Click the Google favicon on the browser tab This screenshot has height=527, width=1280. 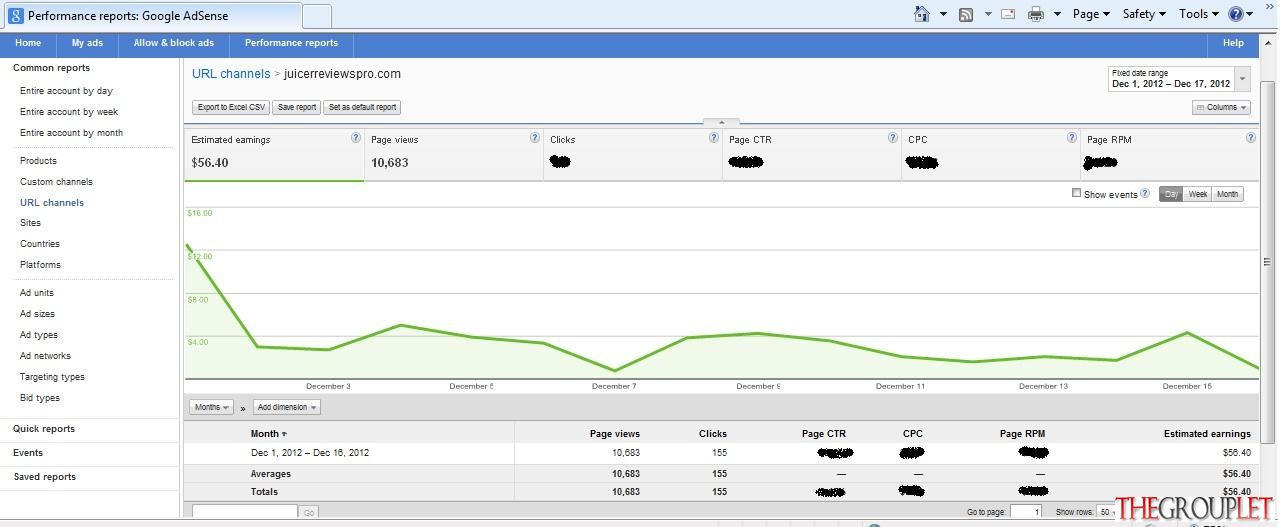point(16,16)
